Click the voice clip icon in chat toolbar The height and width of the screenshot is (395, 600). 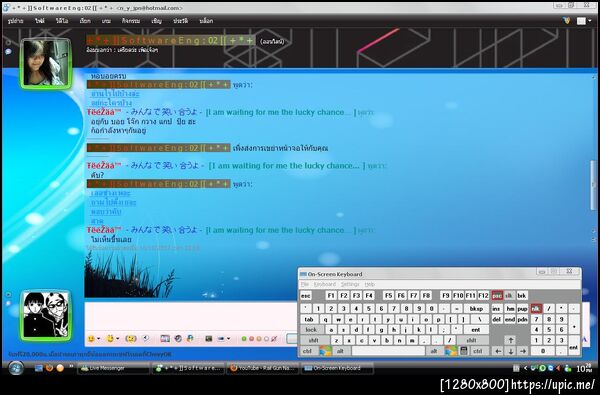tap(146, 338)
